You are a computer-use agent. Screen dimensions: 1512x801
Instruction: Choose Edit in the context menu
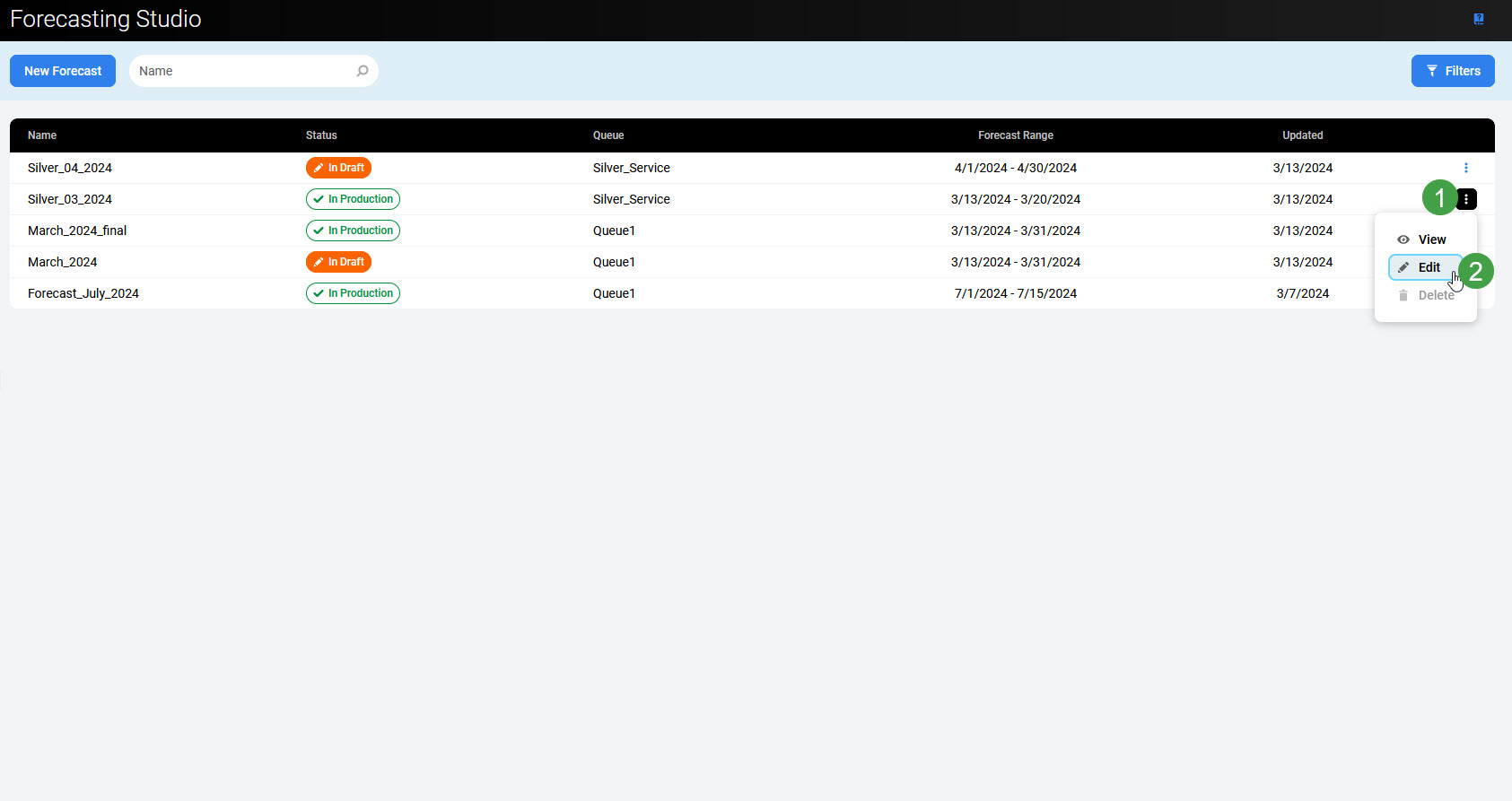[x=1424, y=267]
